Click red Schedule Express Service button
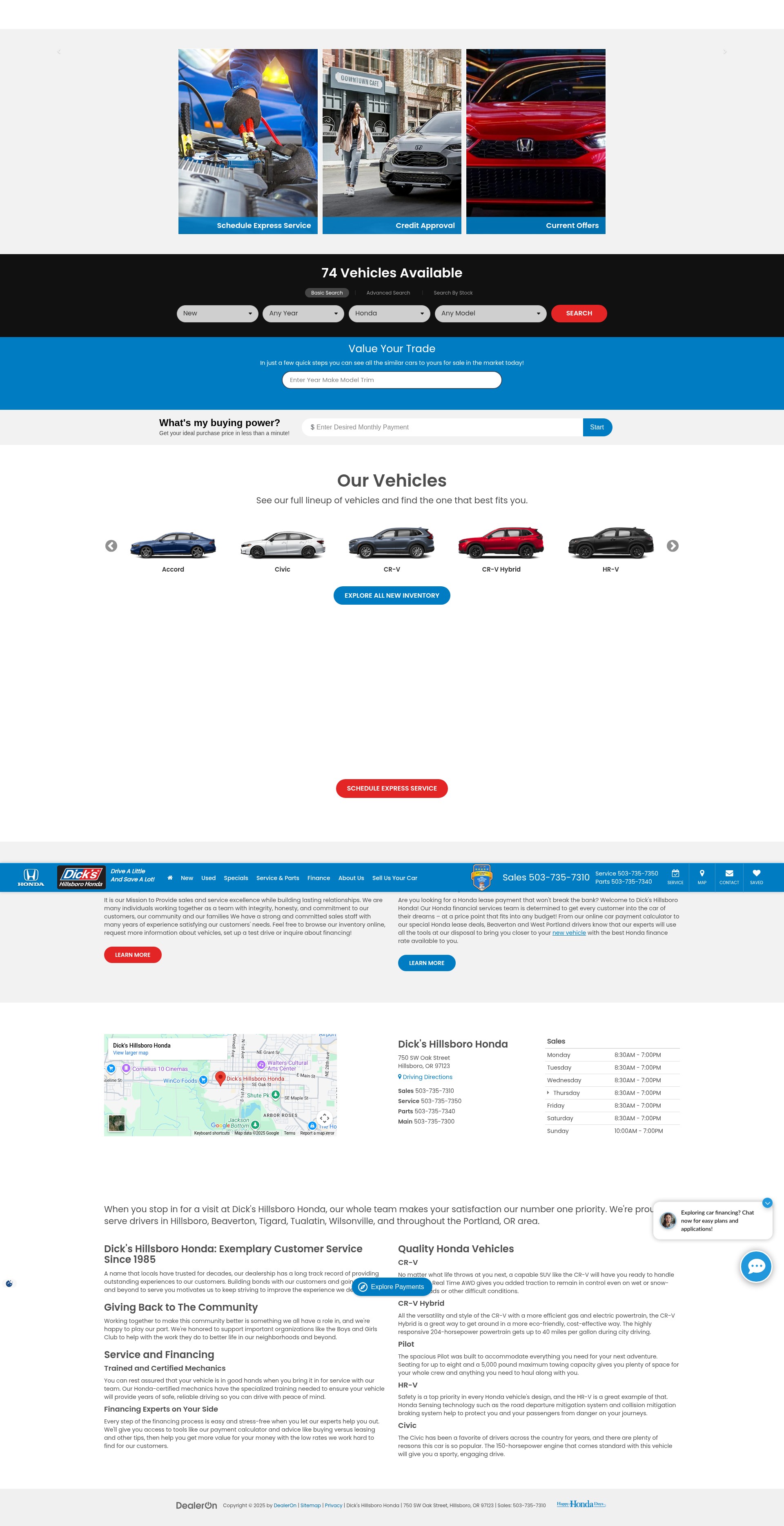 tap(392, 789)
